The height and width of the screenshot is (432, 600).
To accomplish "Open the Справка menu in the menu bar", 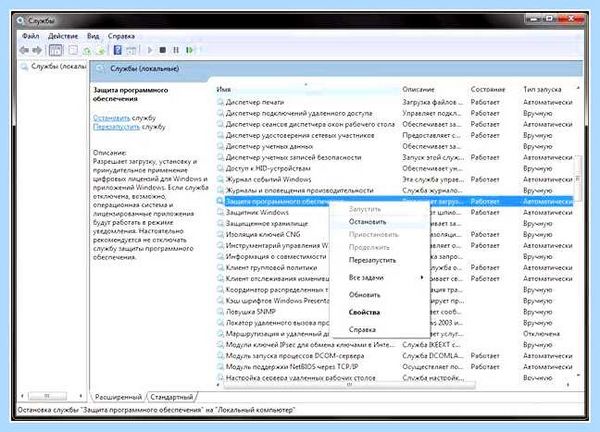I will click(121, 36).
